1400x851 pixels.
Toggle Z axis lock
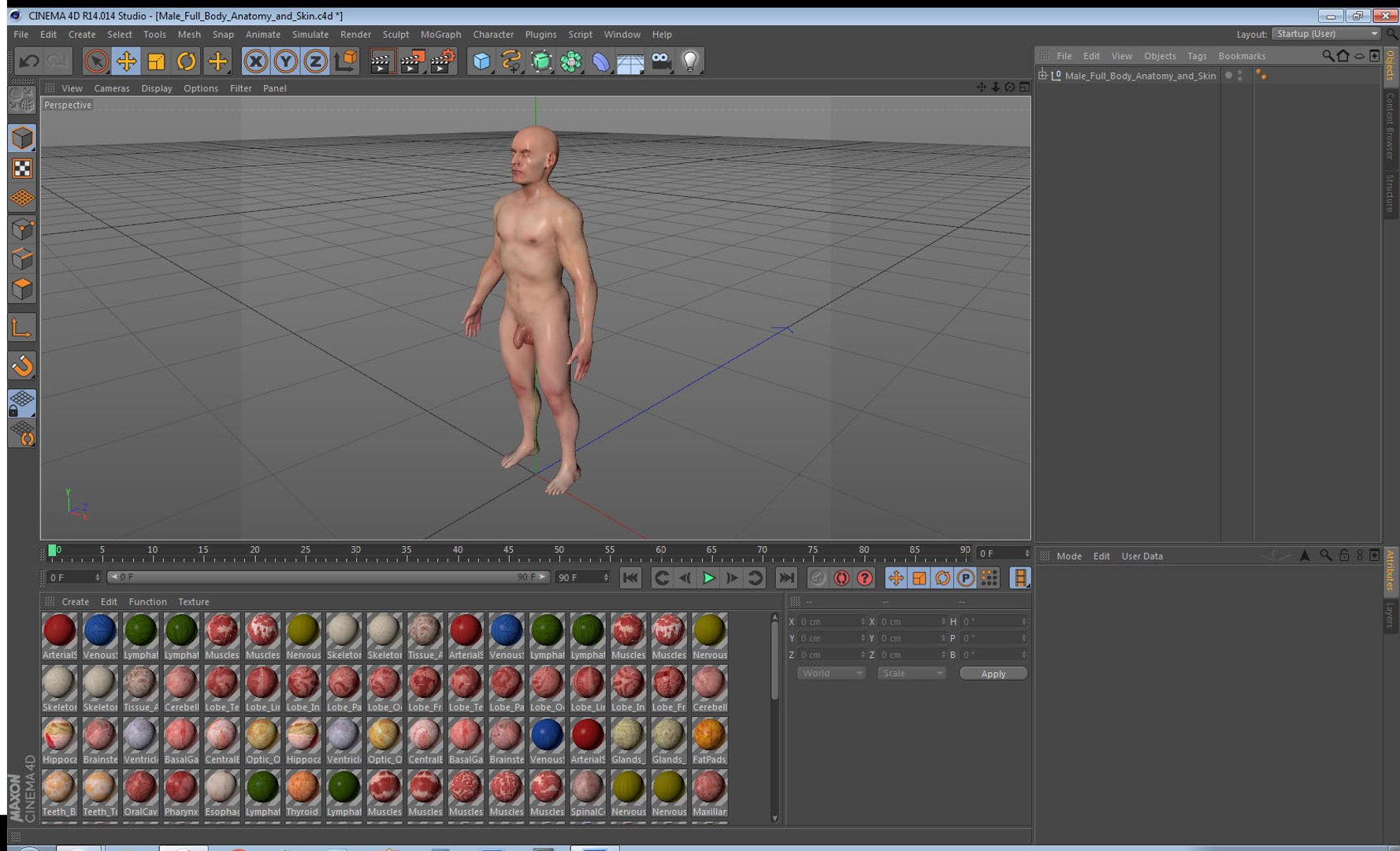tap(315, 61)
